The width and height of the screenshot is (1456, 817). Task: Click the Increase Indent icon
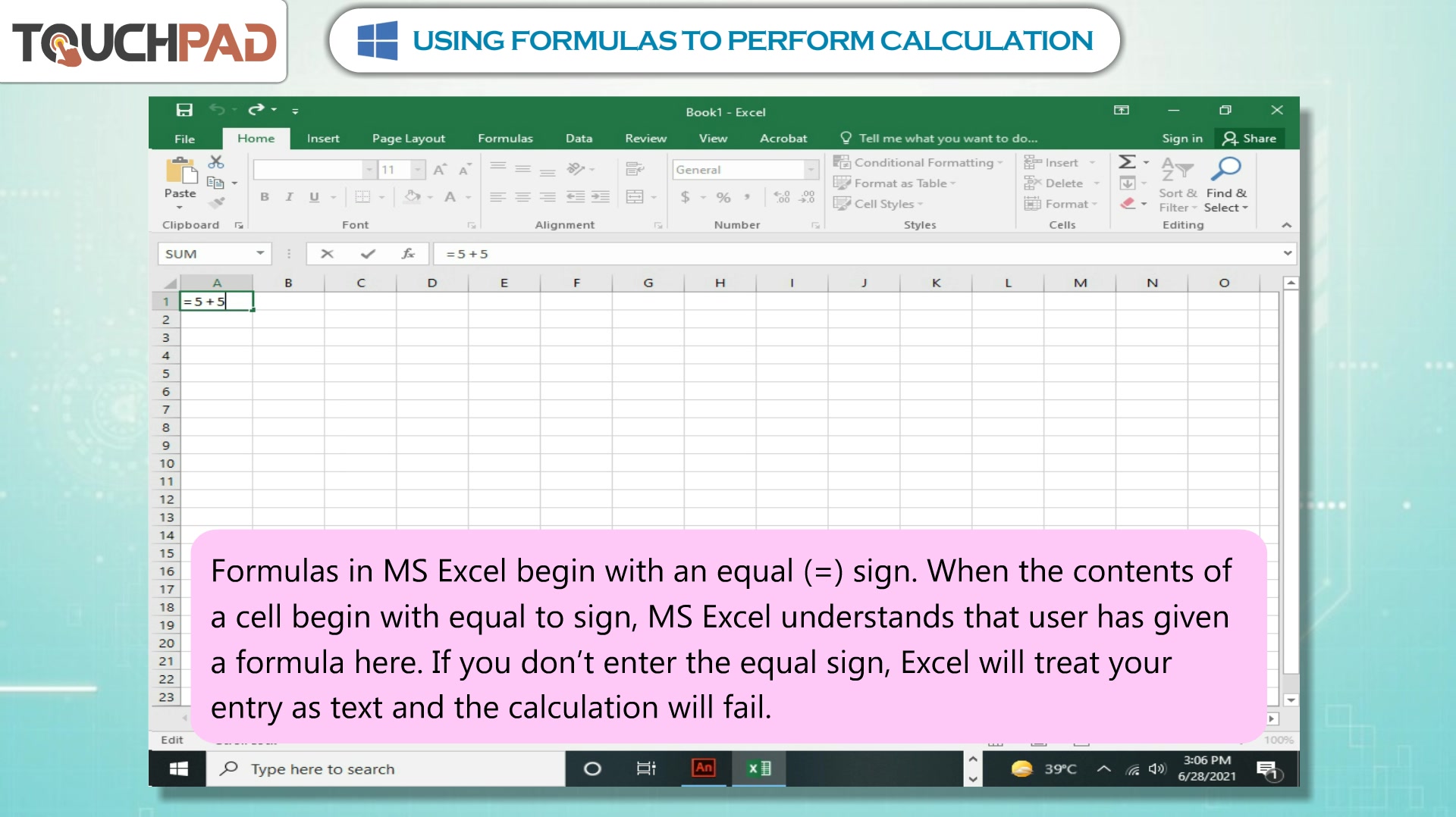pos(601,197)
